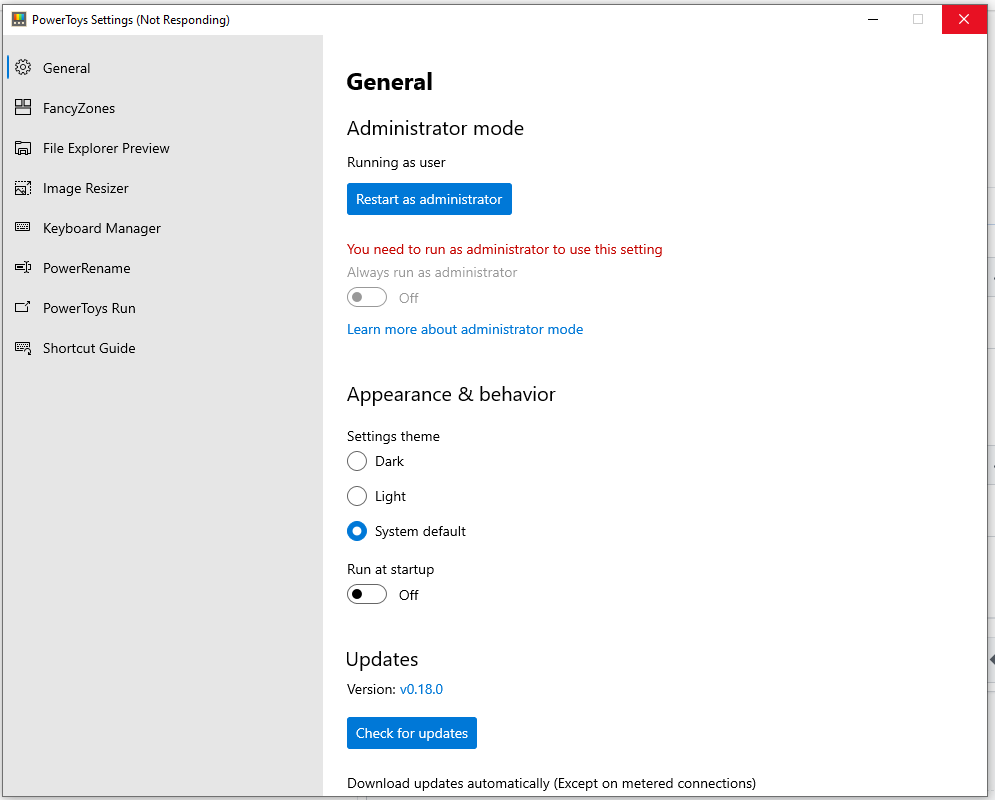Click the PowerRename icon
Image resolution: width=995 pixels, height=800 pixels.
coord(23,267)
